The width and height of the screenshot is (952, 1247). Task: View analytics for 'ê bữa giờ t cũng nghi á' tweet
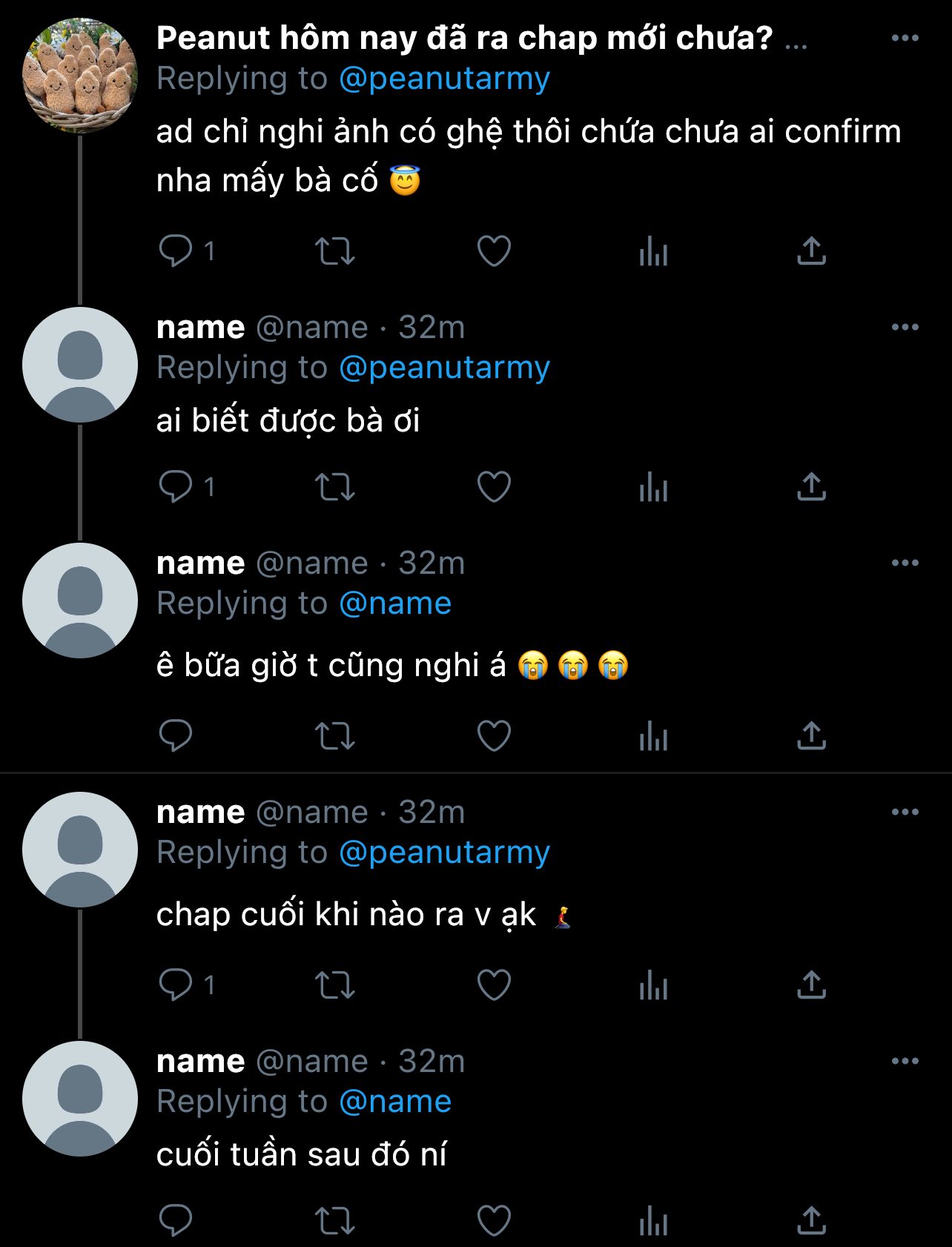[x=653, y=736]
